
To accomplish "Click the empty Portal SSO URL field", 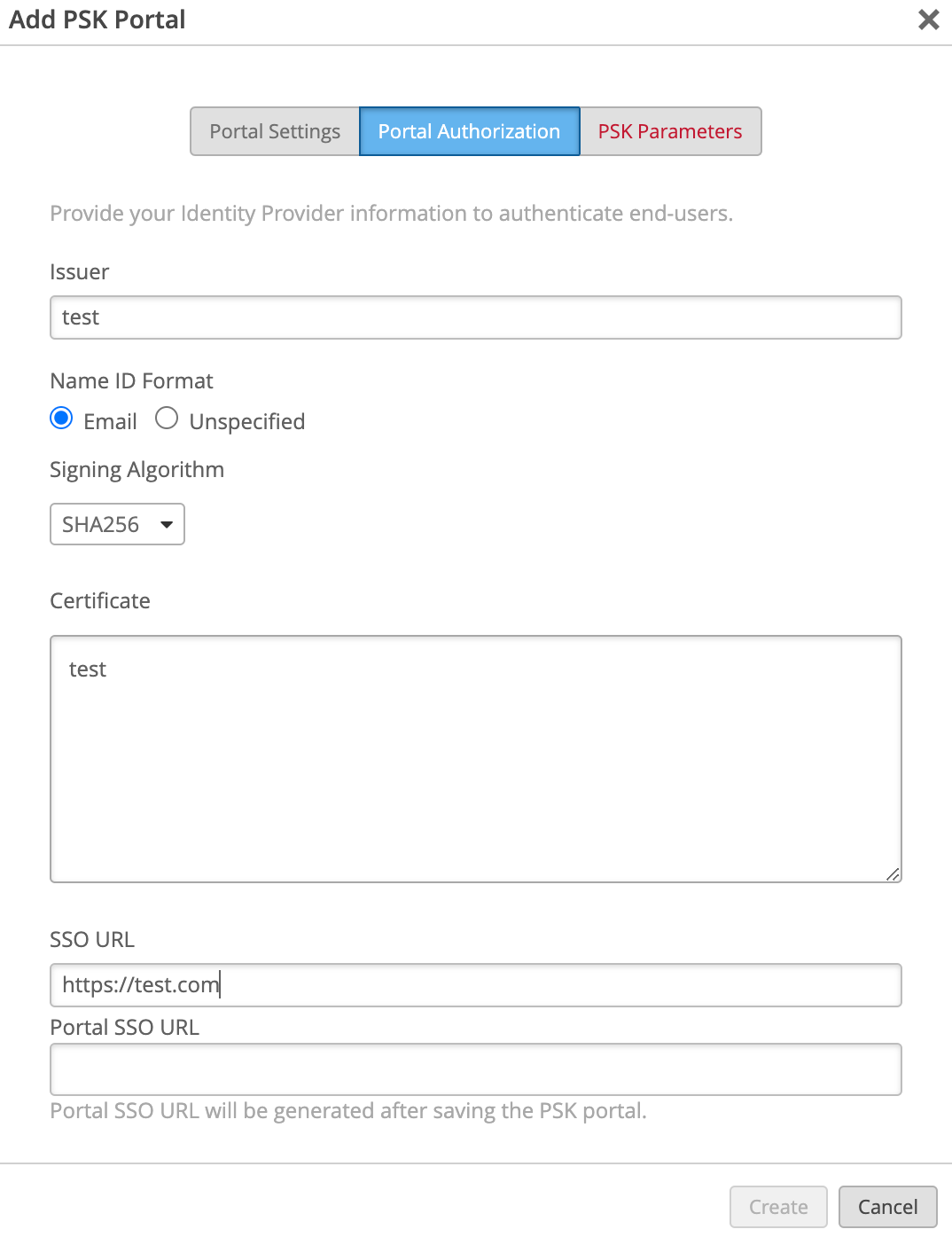I will click(475, 1069).
